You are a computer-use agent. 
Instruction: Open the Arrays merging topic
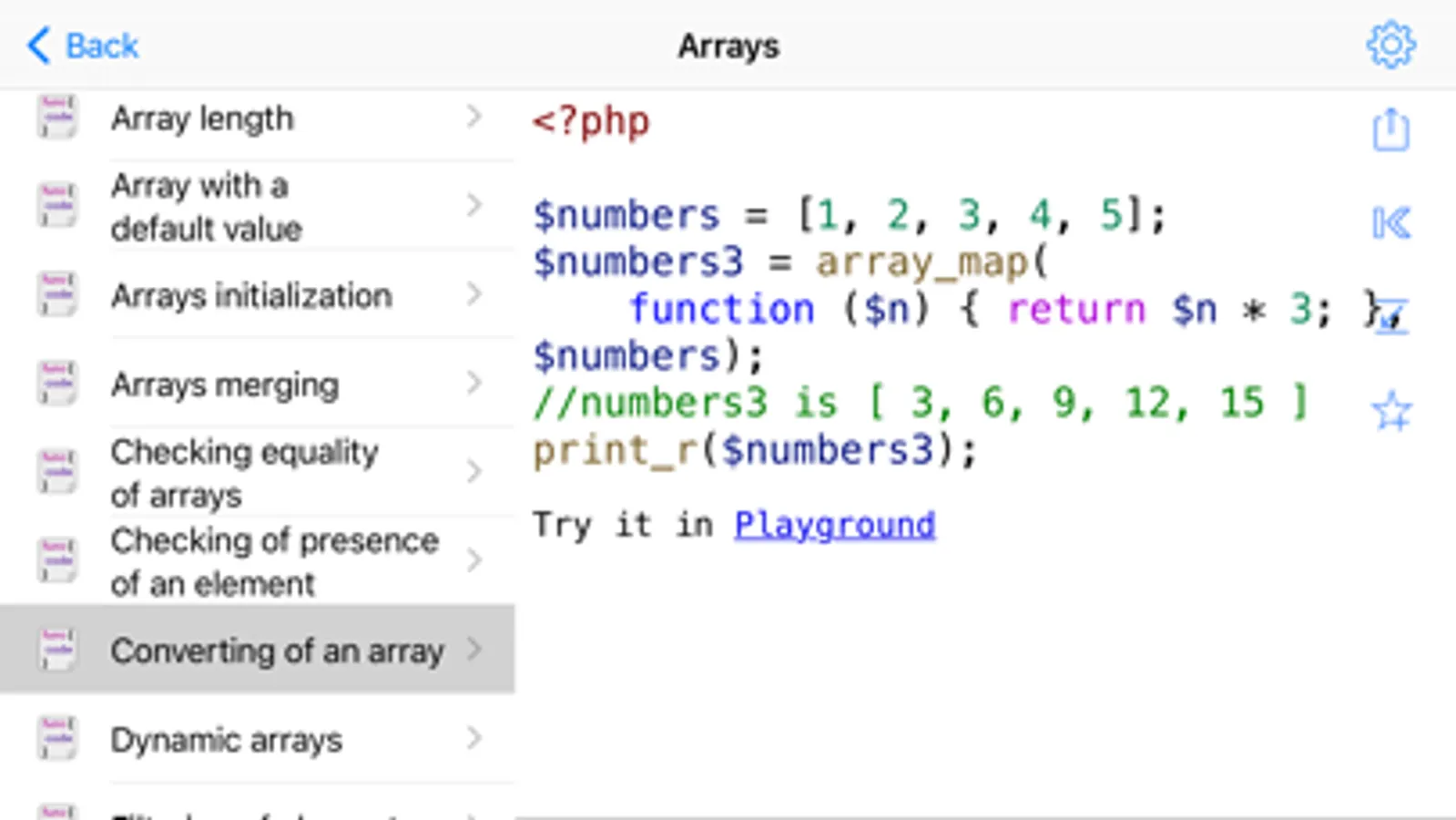(x=258, y=384)
